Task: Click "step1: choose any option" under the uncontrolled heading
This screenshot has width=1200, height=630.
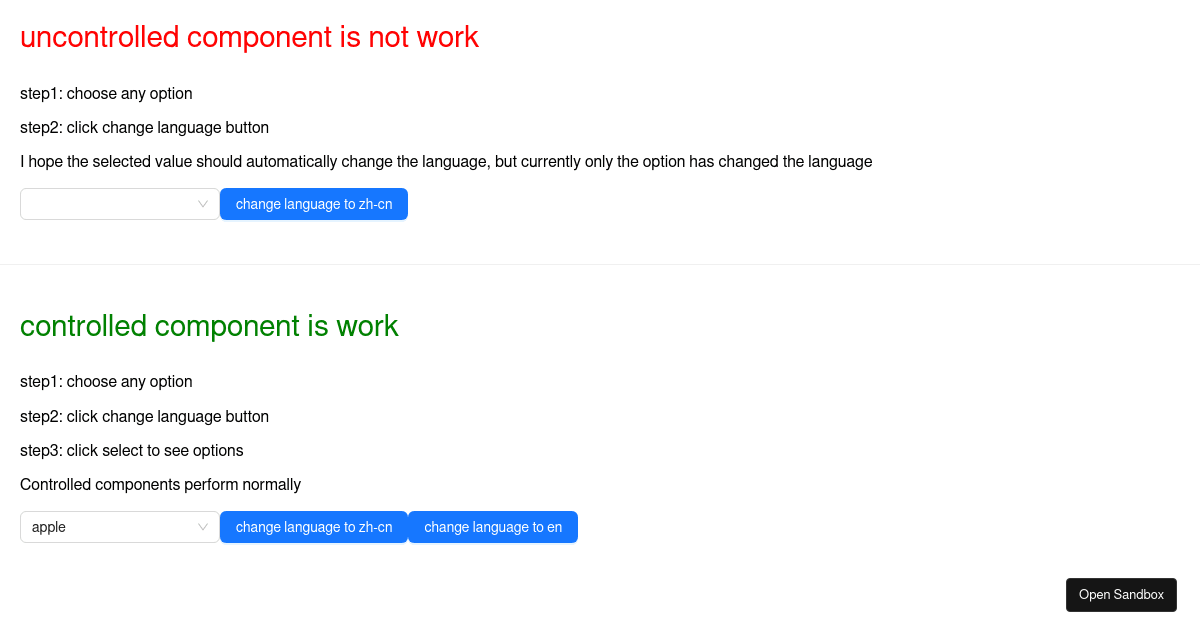Action: point(106,94)
